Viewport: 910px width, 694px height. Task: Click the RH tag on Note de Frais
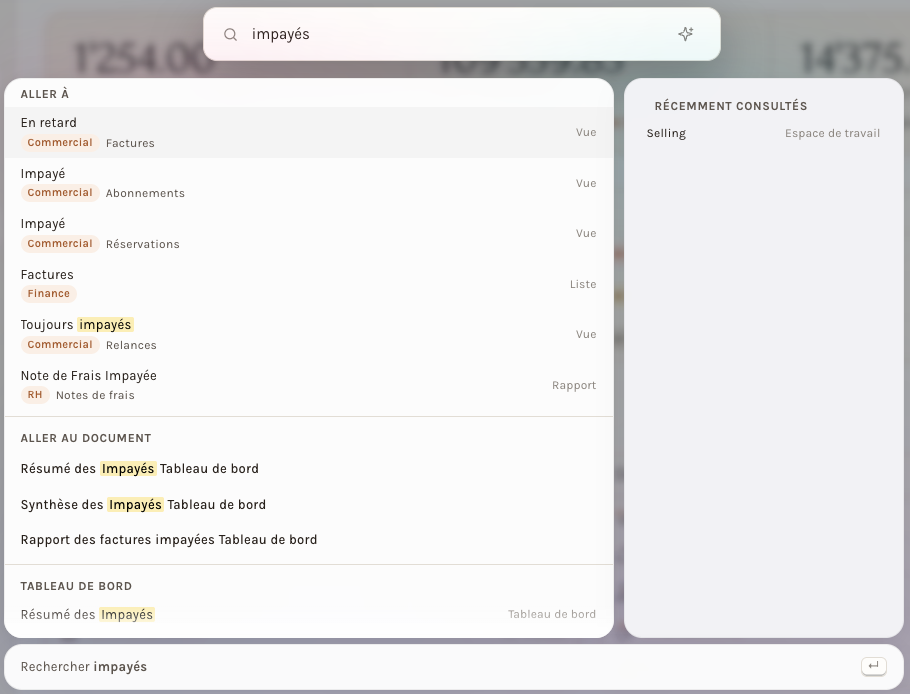click(x=35, y=395)
